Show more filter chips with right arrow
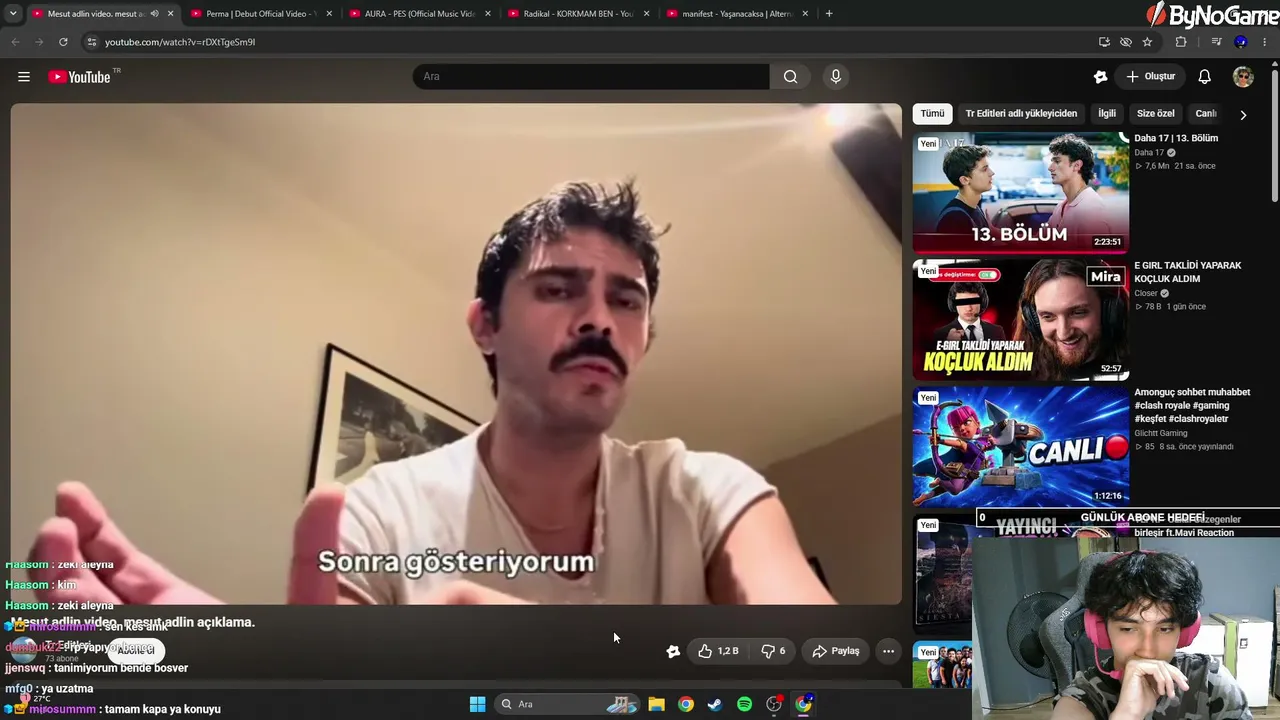The height and width of the screenshot is (720, 1280). point(1243,114)
